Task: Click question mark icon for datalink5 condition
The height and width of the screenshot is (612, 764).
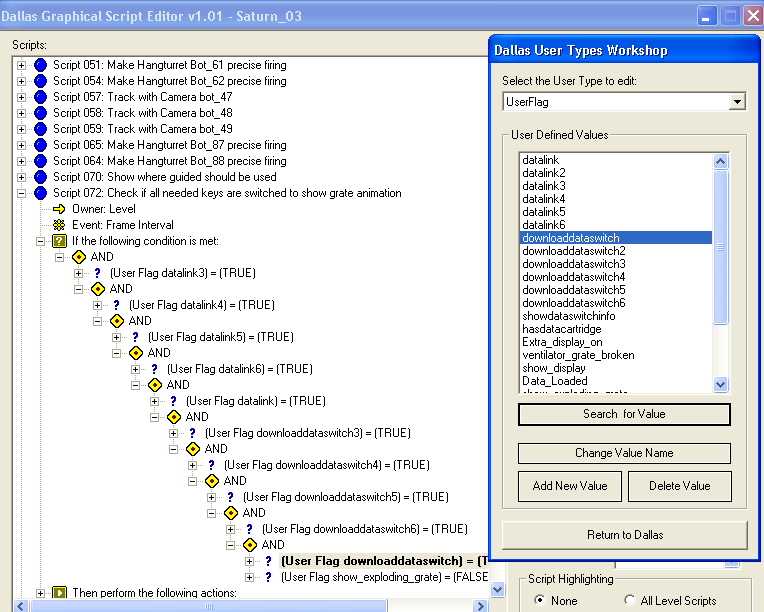Action: pos(135,337)
